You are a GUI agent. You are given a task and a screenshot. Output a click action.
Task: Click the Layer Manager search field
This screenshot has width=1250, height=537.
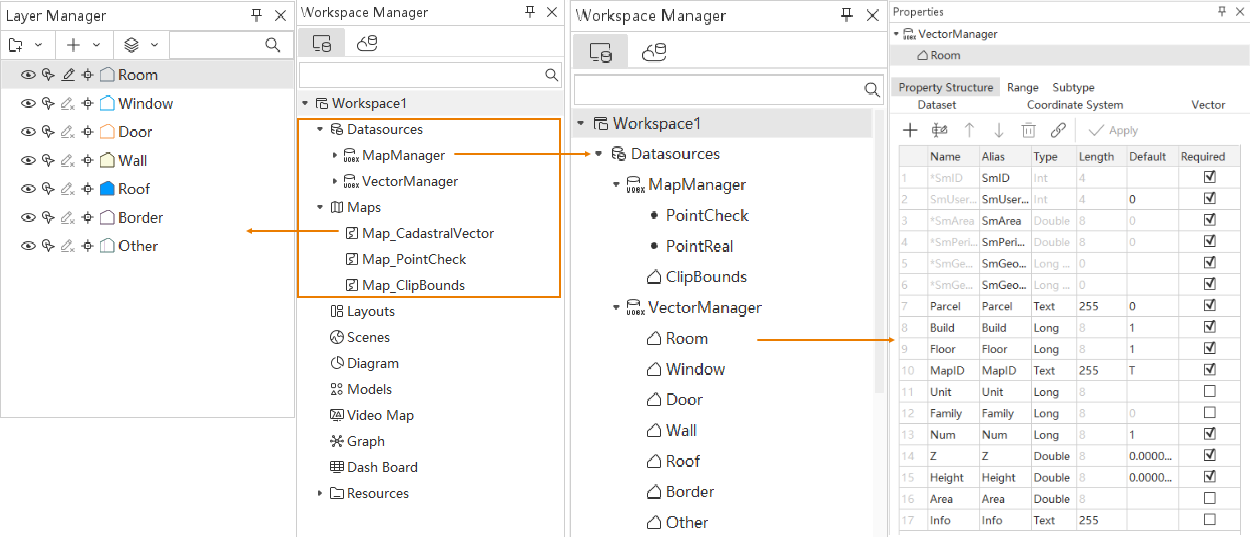(x=215, y=45)
